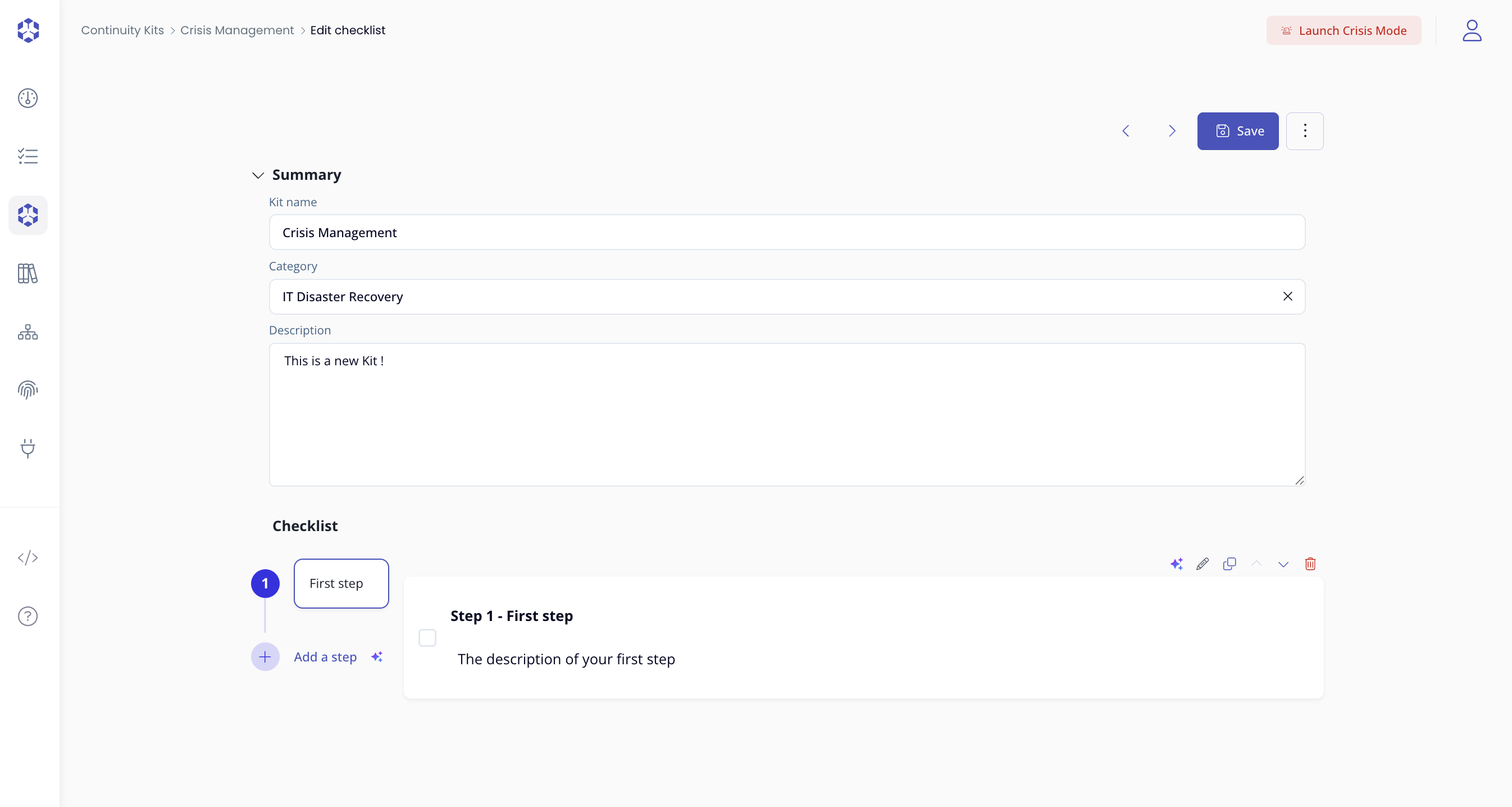
Task: Click the Save button
Action: pos(1237,131)
